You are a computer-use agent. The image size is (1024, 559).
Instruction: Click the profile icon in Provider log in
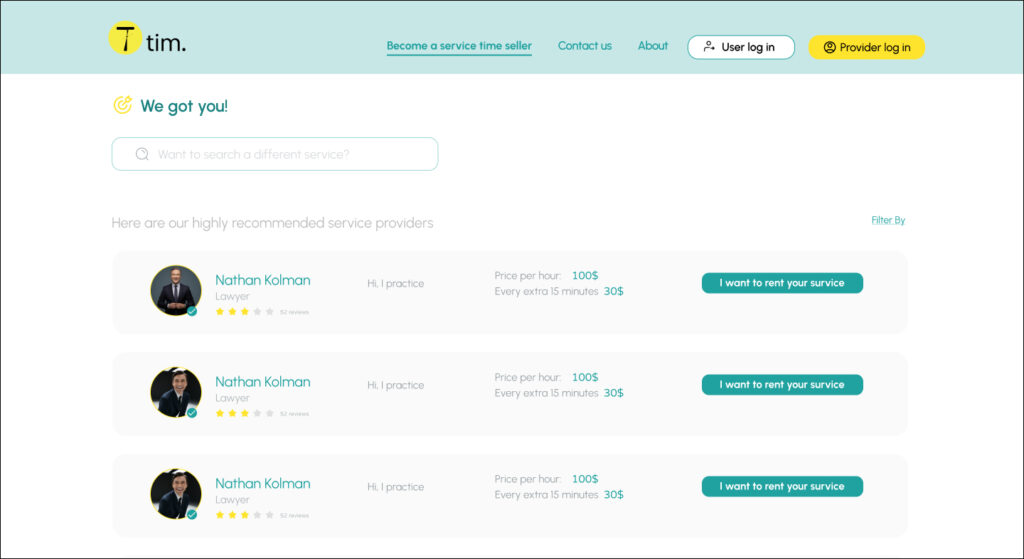(x=829, y=47)
